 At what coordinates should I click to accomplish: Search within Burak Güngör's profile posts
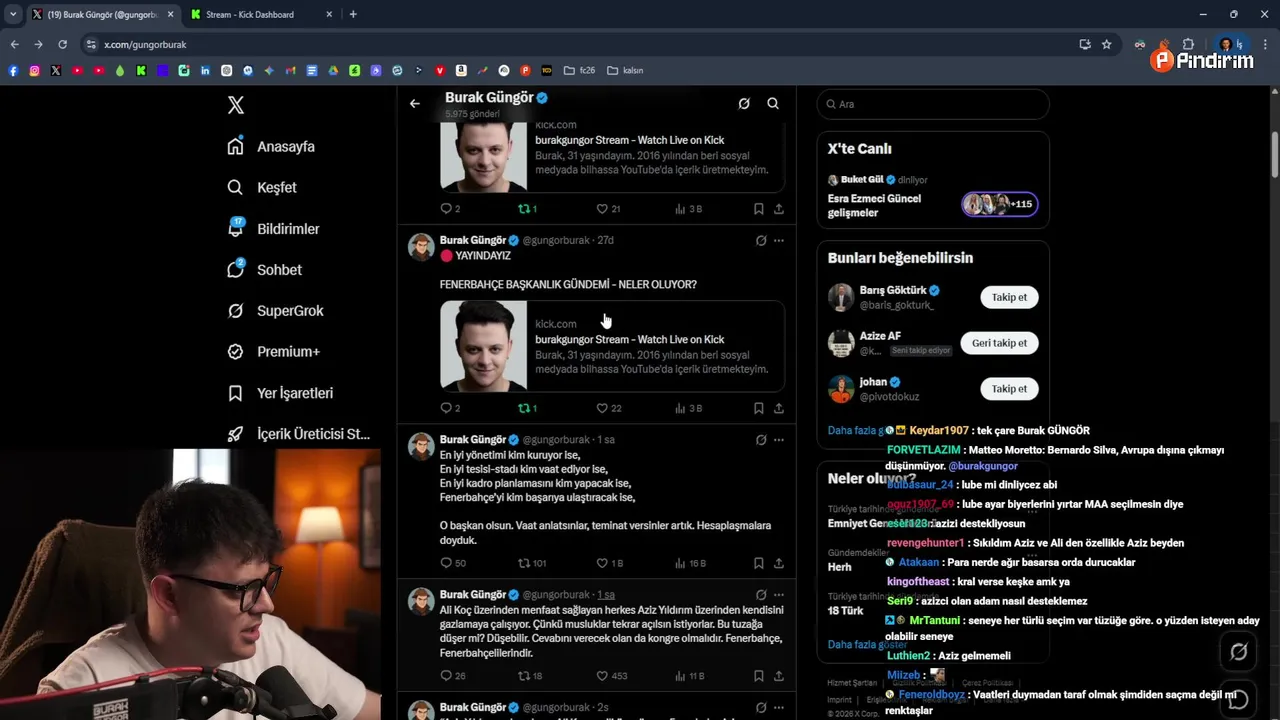773,103
